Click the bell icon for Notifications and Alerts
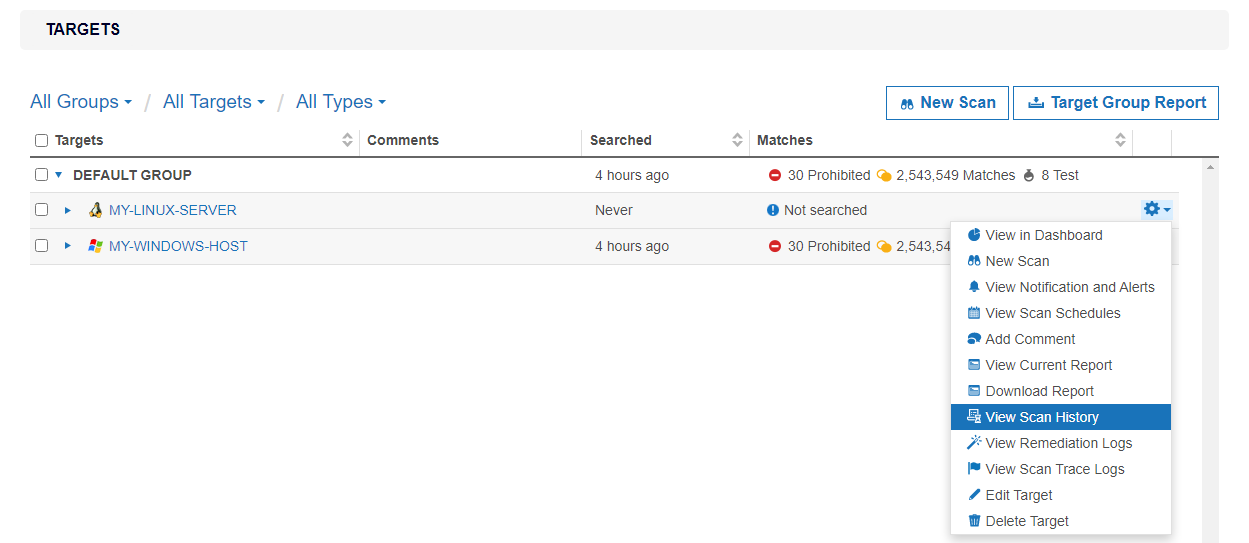 pyautogui.click(x=974, y=287)
